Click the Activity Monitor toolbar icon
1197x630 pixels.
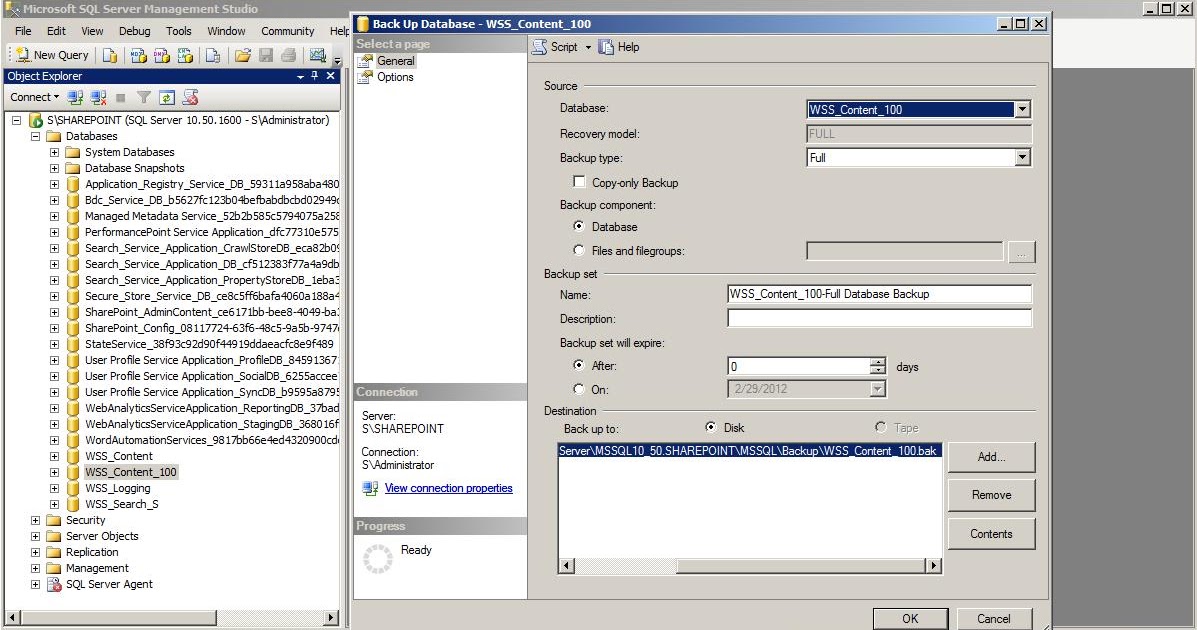tap(318, 55)
